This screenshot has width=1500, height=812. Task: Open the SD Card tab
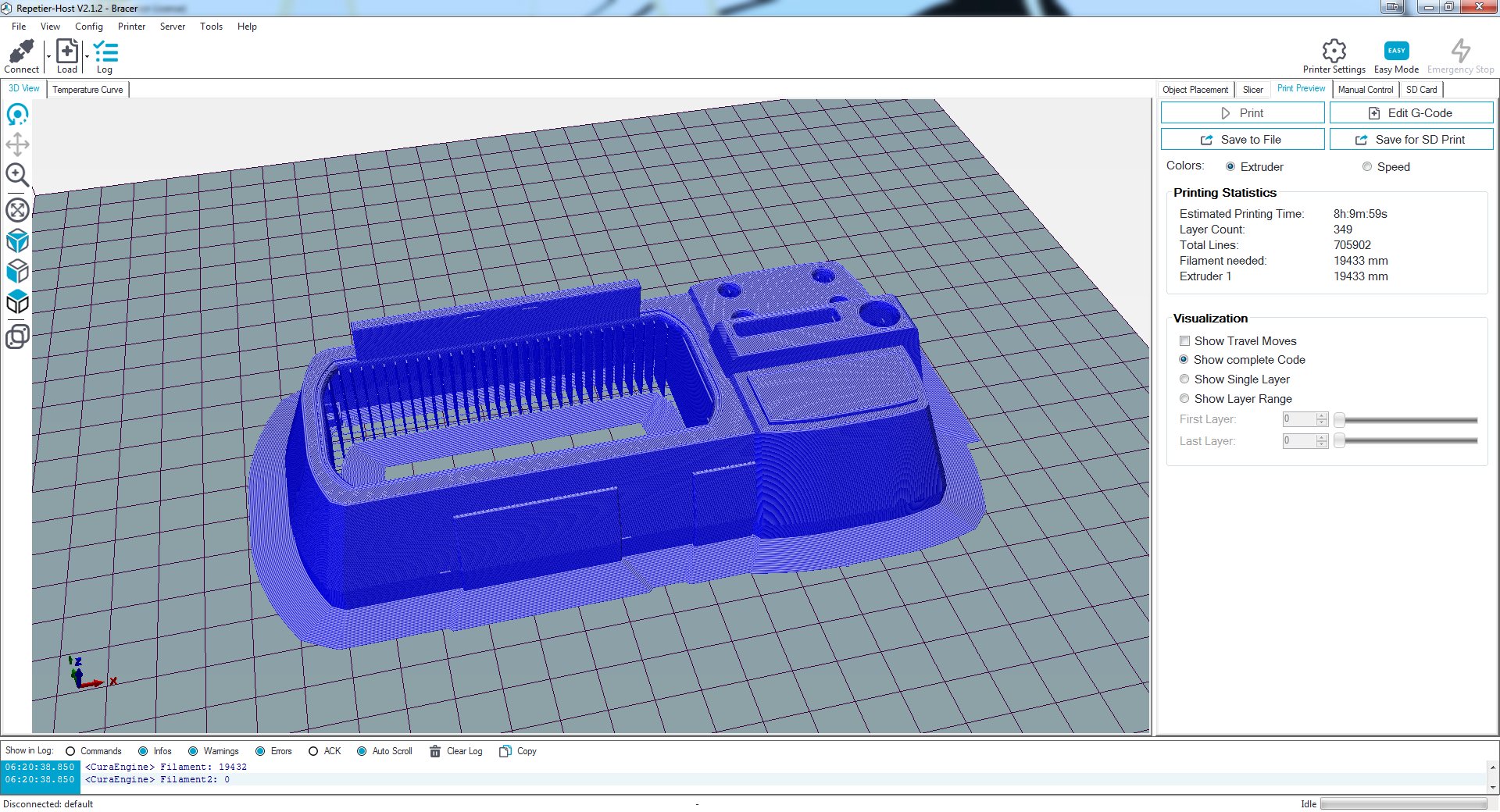(x=1422, y=90)
